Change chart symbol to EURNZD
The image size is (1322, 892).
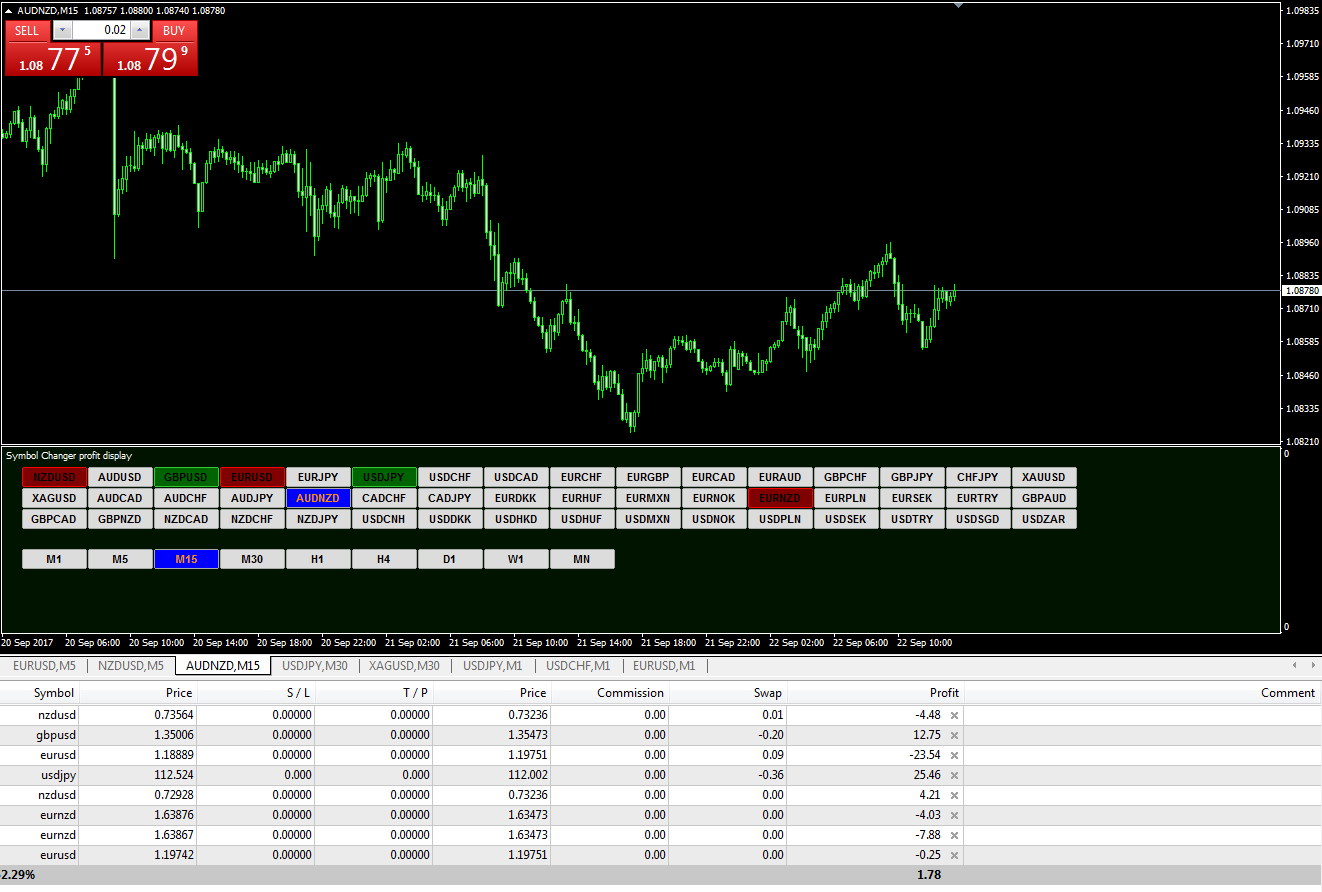tap(780, 498)
